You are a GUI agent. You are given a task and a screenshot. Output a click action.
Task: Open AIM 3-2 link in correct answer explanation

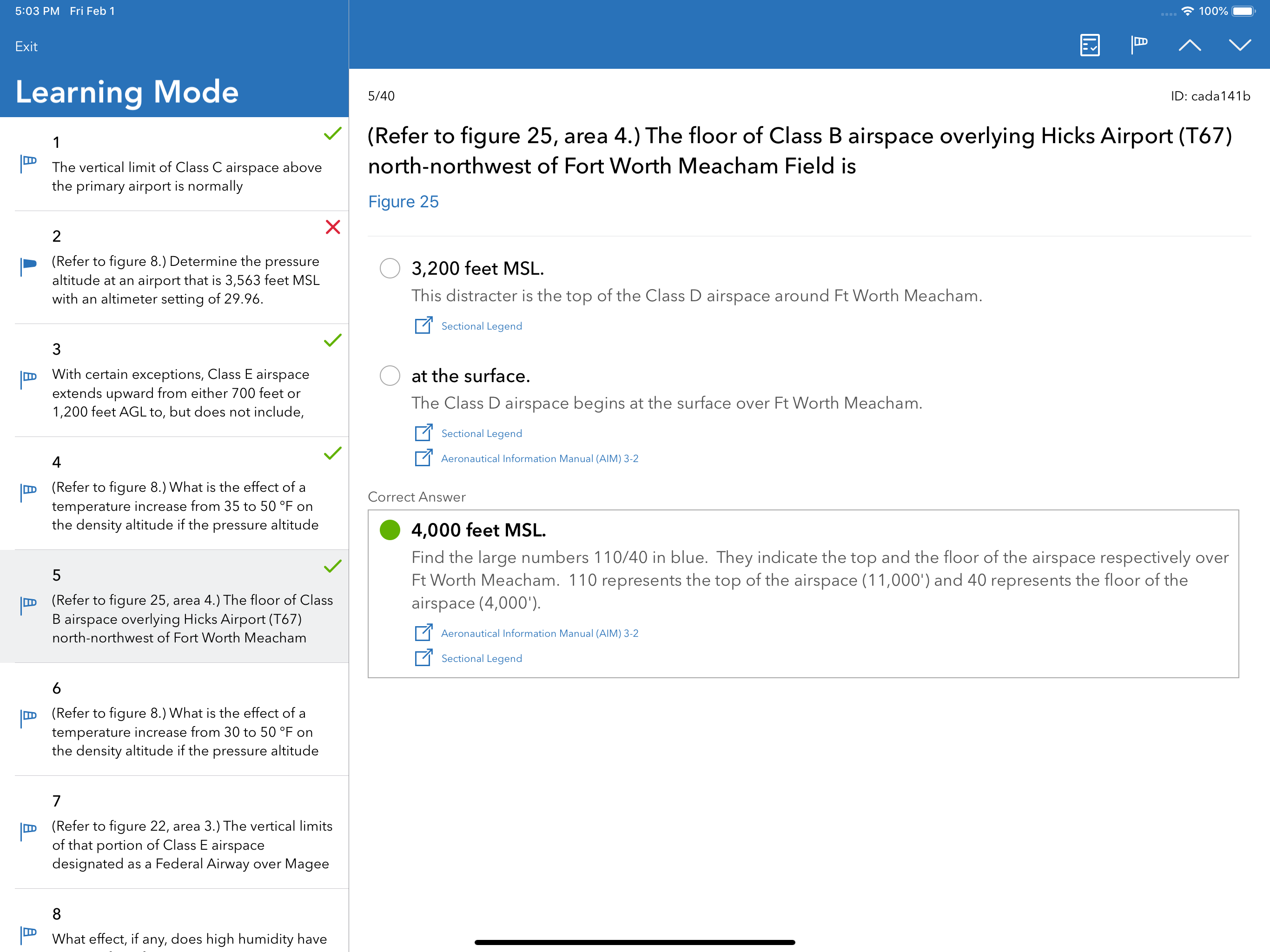click(540, 633)
